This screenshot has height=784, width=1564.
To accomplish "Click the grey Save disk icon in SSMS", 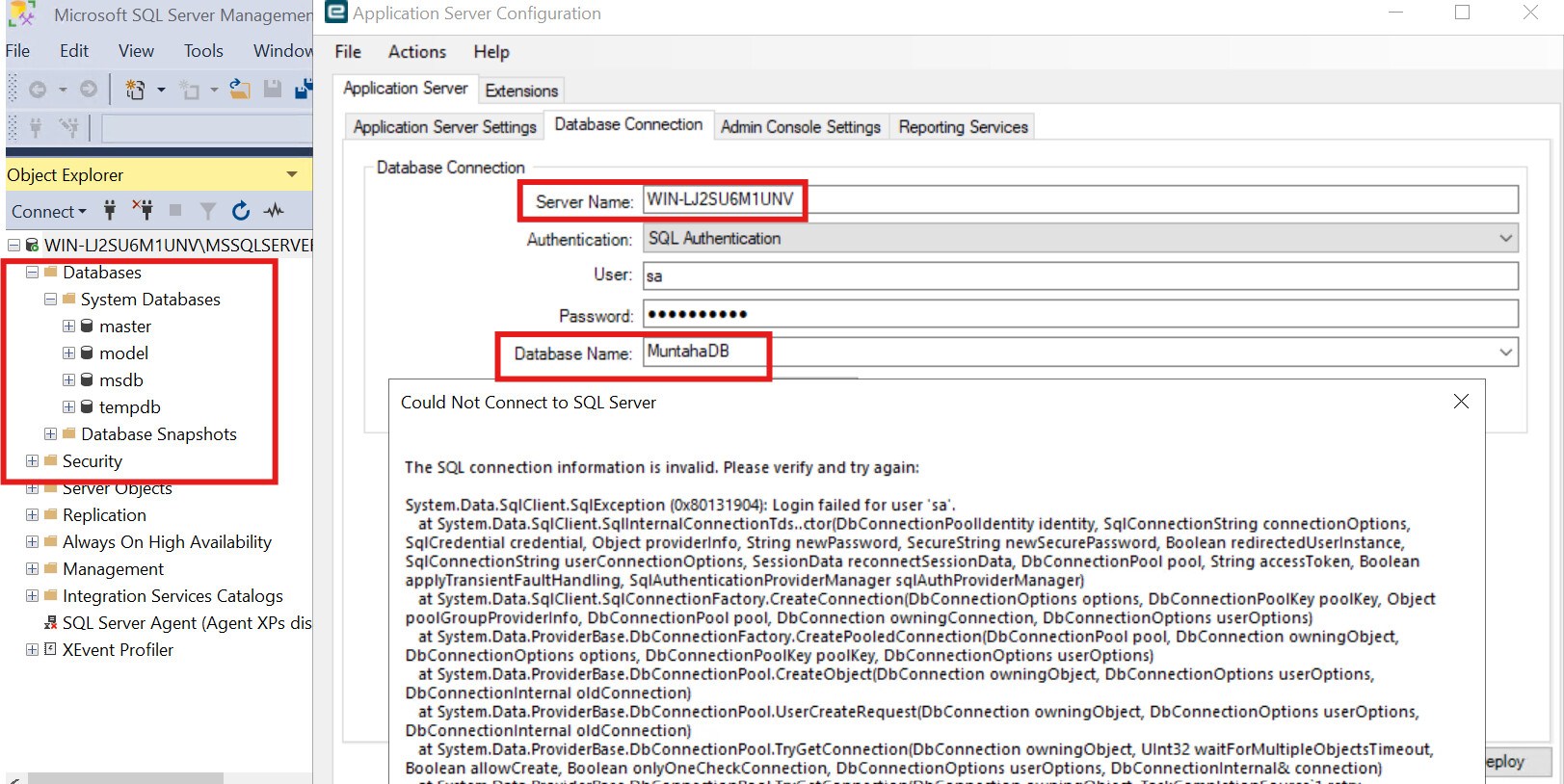I will point(273,89).
